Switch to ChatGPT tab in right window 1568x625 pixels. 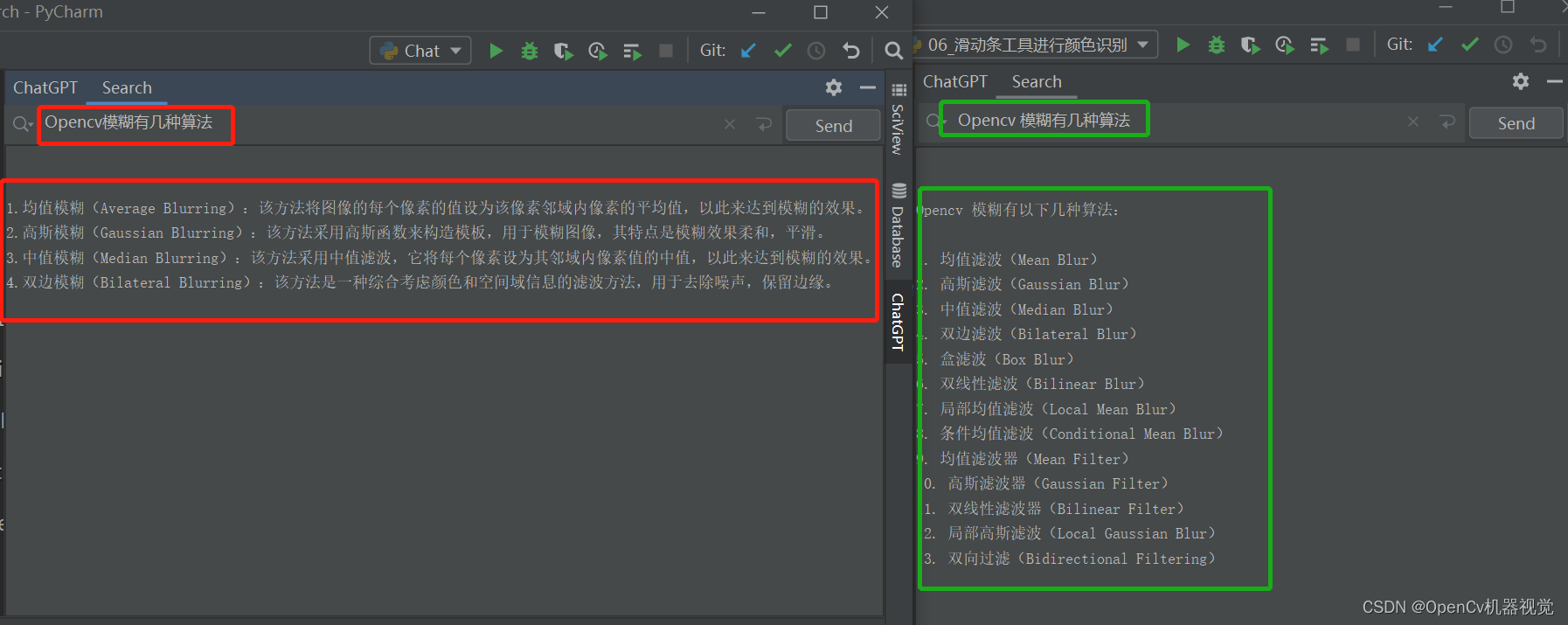(x=955, y=81)
